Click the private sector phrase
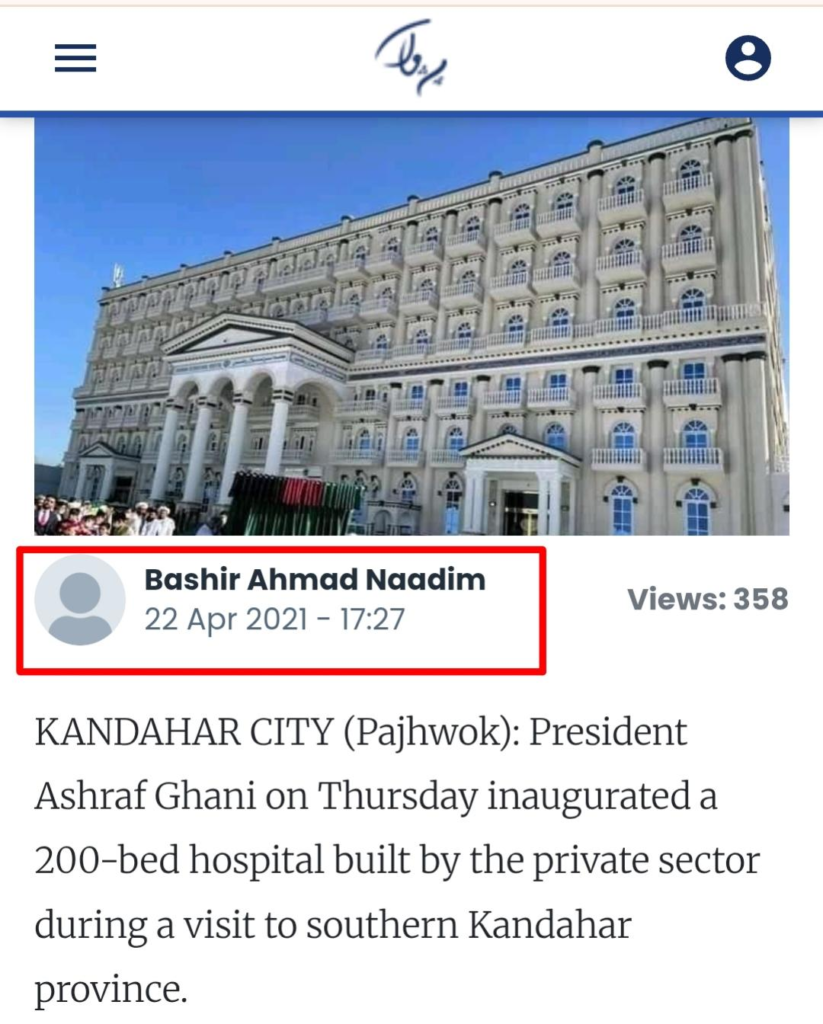The width and height of the screenshot is (823, 1024). (646, 861)
